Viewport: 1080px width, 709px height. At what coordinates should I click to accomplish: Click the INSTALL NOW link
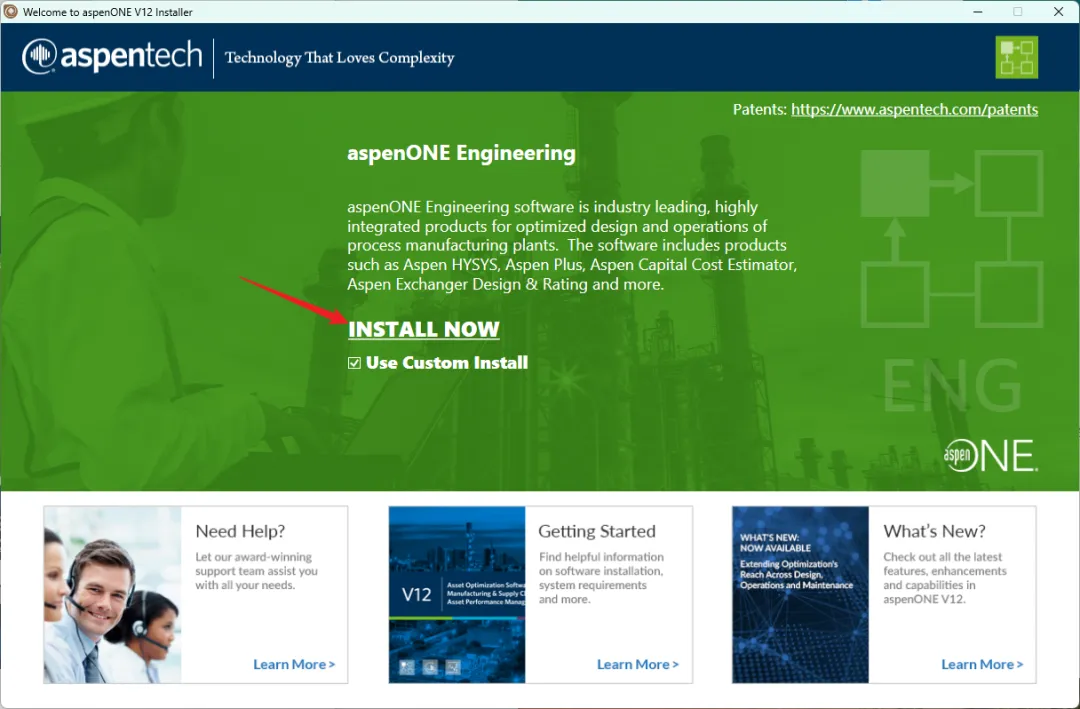(424, 329)
